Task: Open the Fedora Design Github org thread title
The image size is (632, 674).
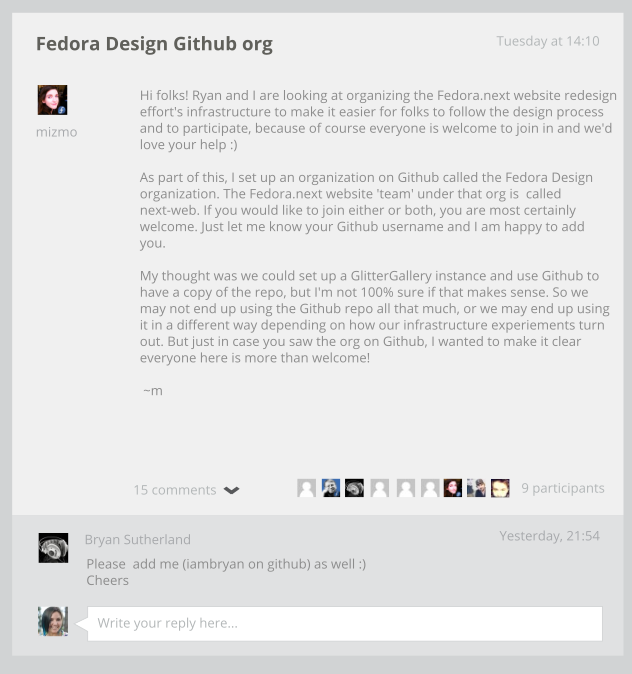Action: coord(154,44)
